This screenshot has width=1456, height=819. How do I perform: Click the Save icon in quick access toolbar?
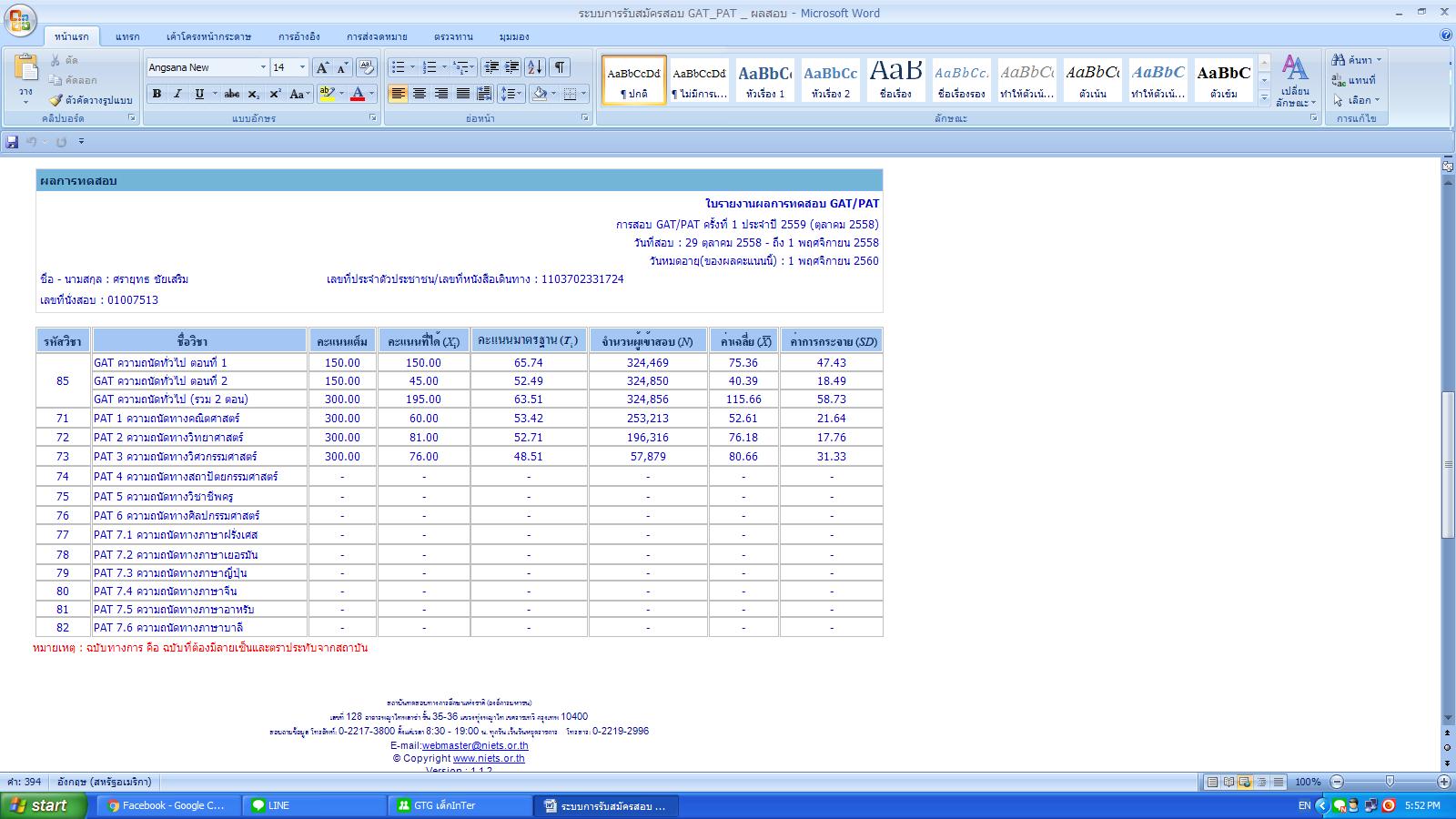coord(12,142)
